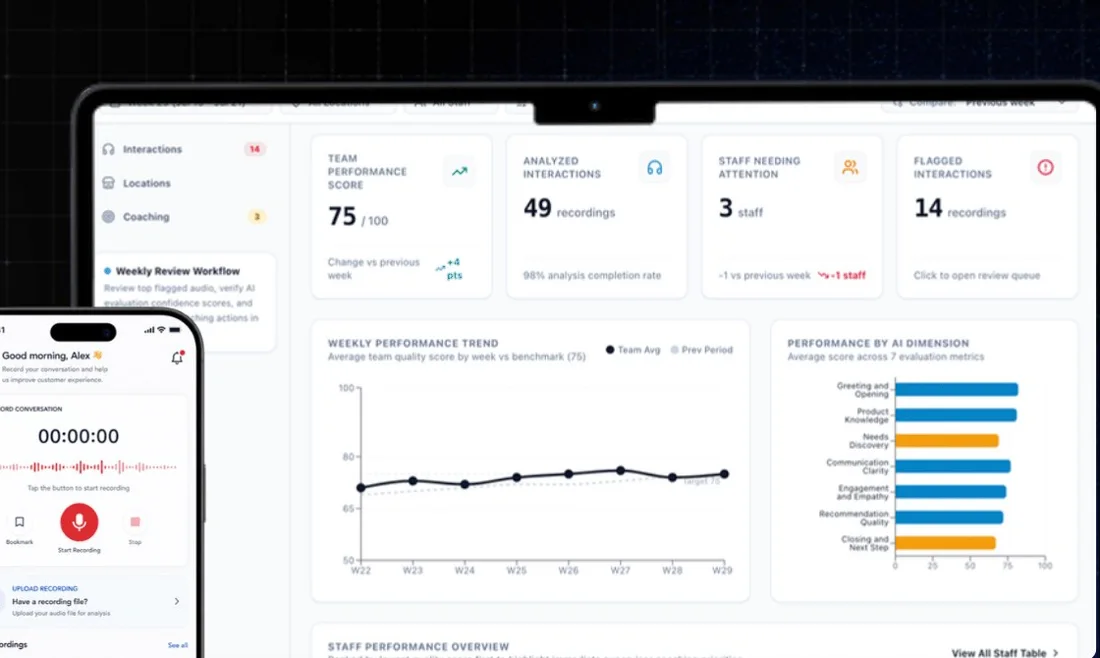The height and width of the screenshot is (658, 1100).
Task: Open notifications bell on the phone app
Action: 177,358
